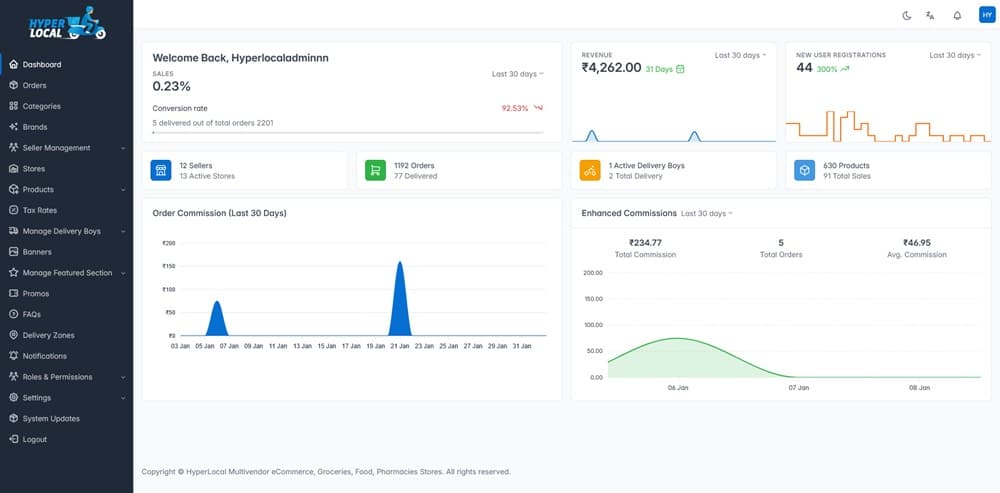1000x493 pixels.
Task: Open notifications bell in the top bar
Action: coord(957,15)
